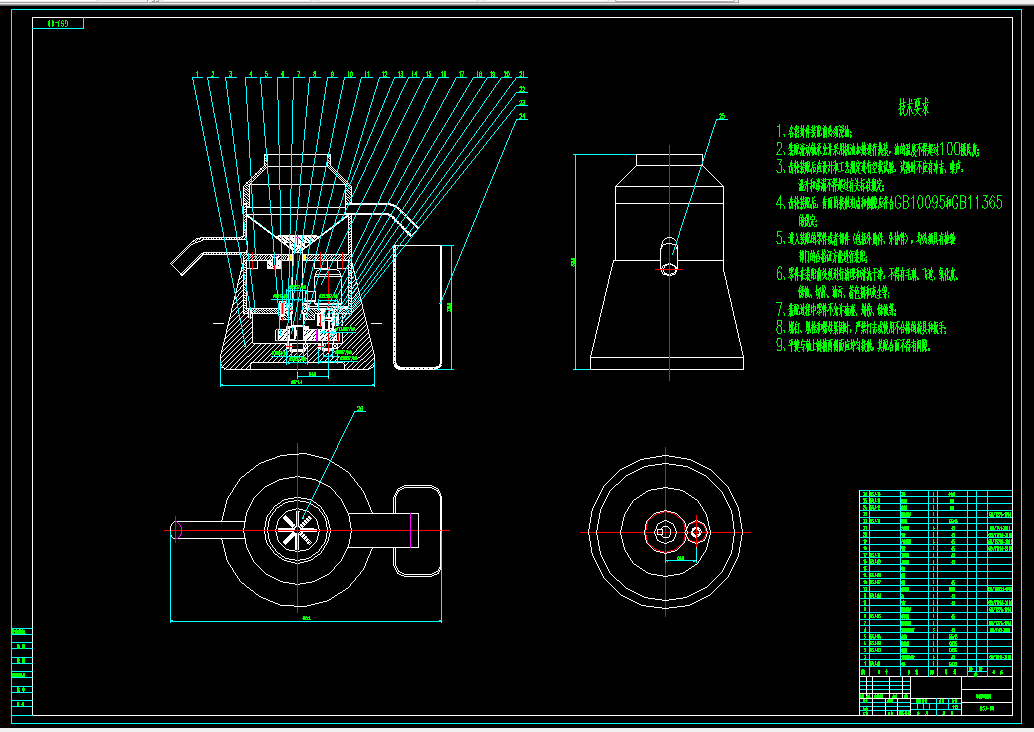The width and height of the screenshot is (1034, 732).
Task: Click technical requirement line number 1
Action: [x=814, y=131]
